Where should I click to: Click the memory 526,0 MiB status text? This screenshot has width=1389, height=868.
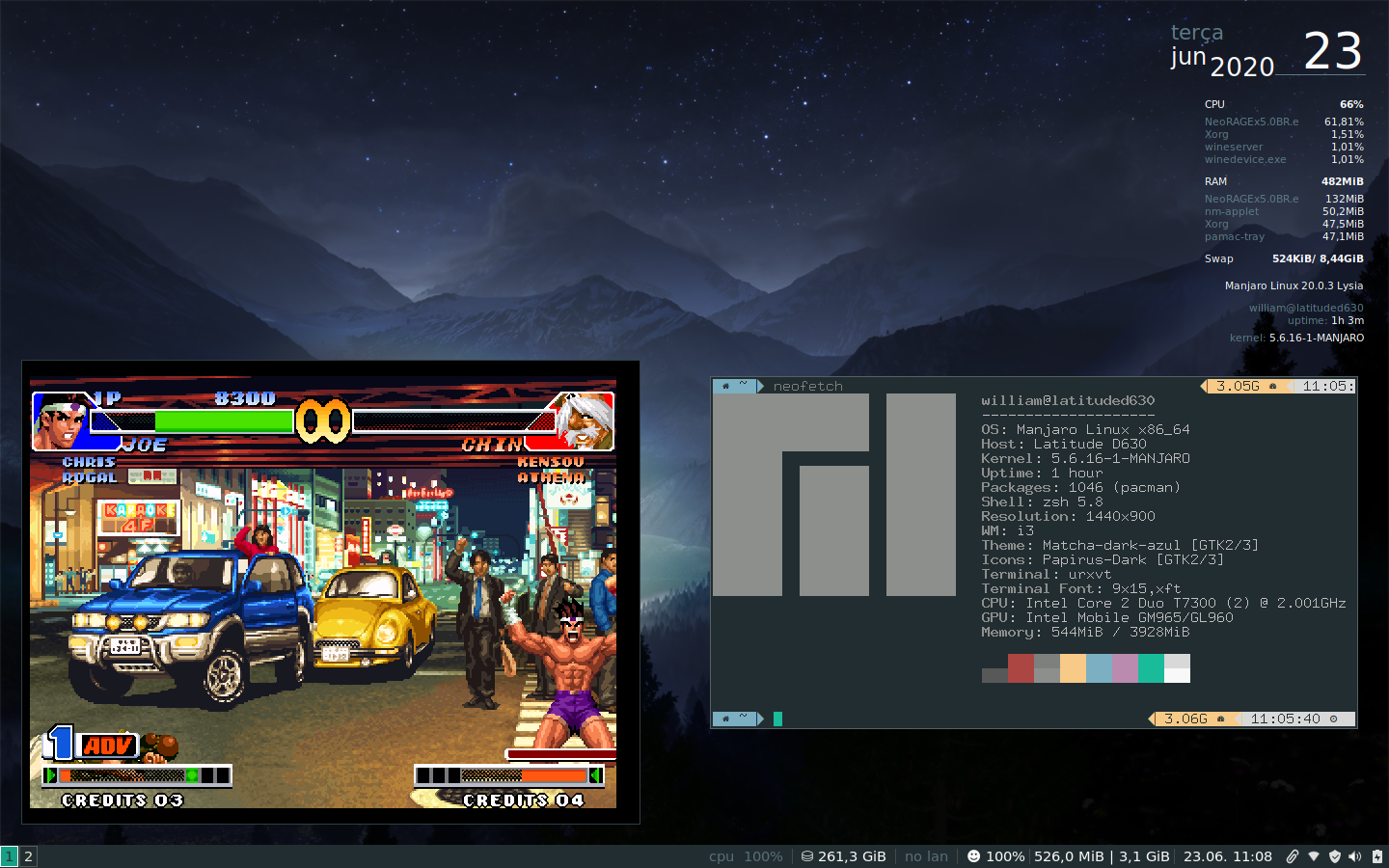click(1069, 856)
